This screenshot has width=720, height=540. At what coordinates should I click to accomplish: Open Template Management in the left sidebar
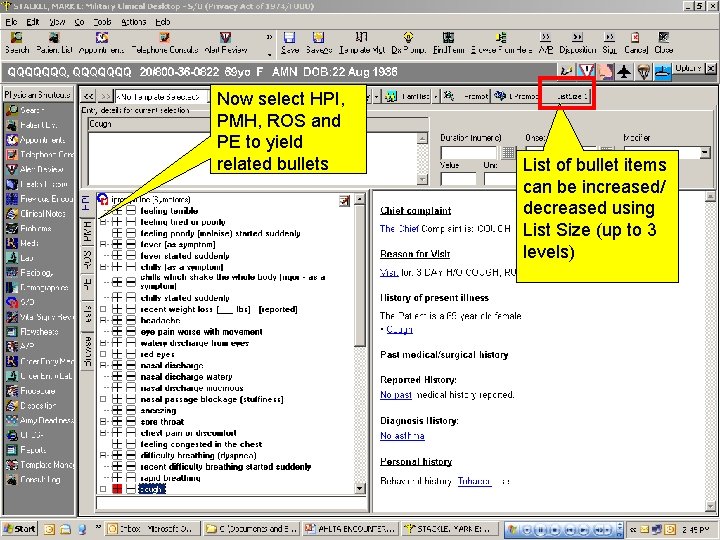pos(39,465)
